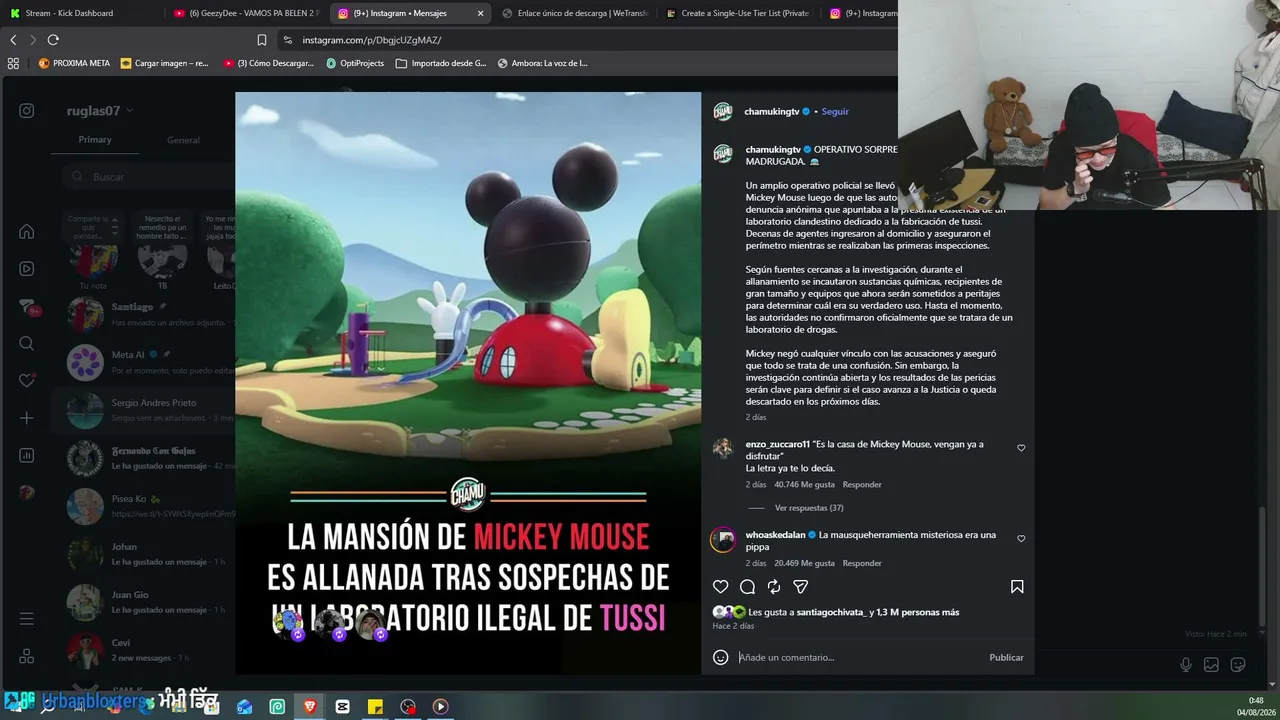This screenshot has width=1280, height=720.
Task: Open the Meta AI conversation
Action: point(145,362)
